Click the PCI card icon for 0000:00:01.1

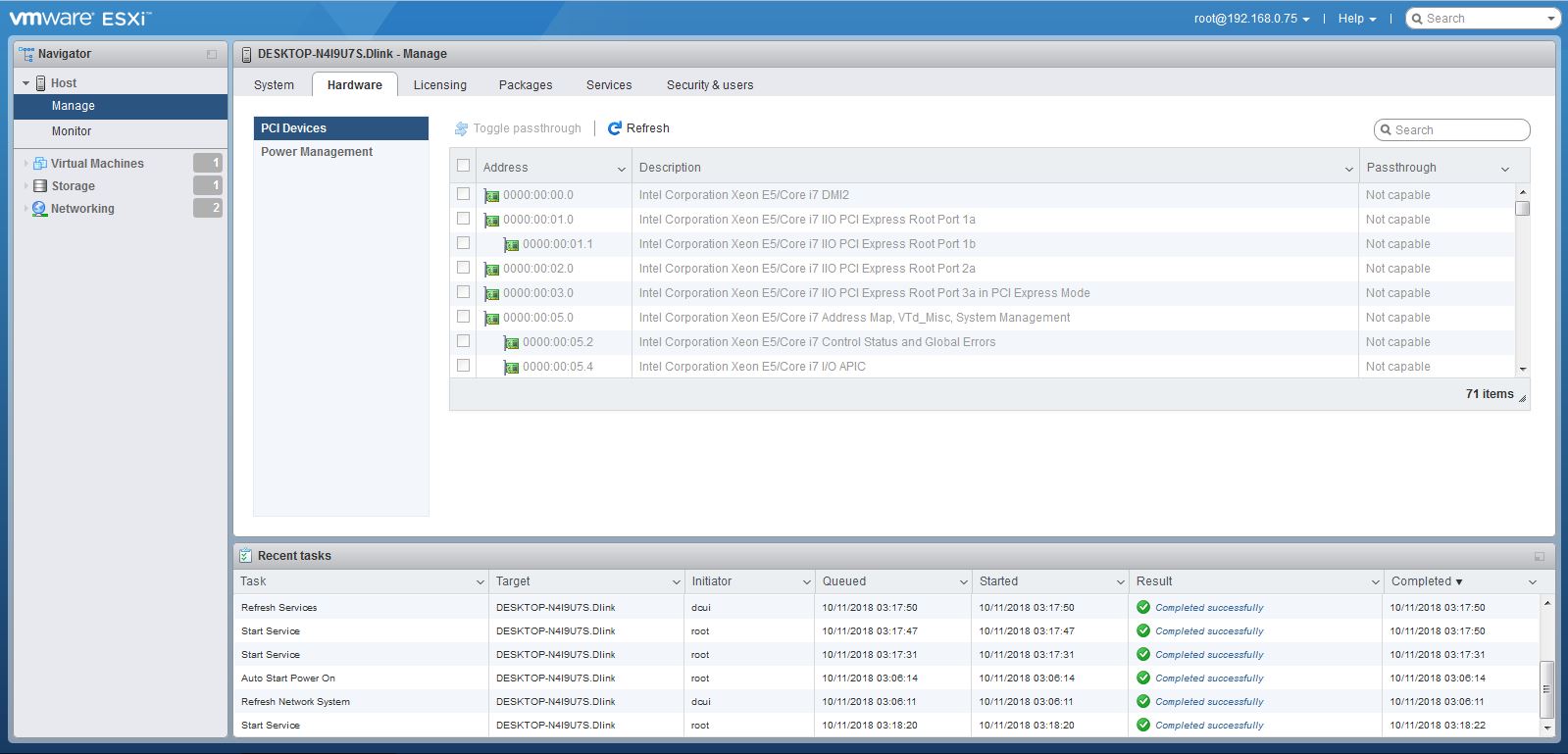[512, 244]
